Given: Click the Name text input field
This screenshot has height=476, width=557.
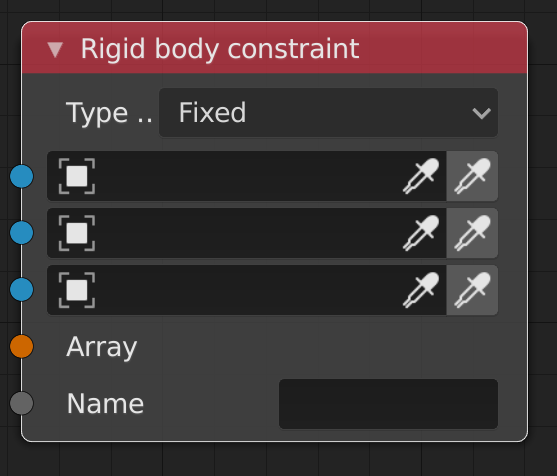Looking at the screenshot, I should coord(388,404).
